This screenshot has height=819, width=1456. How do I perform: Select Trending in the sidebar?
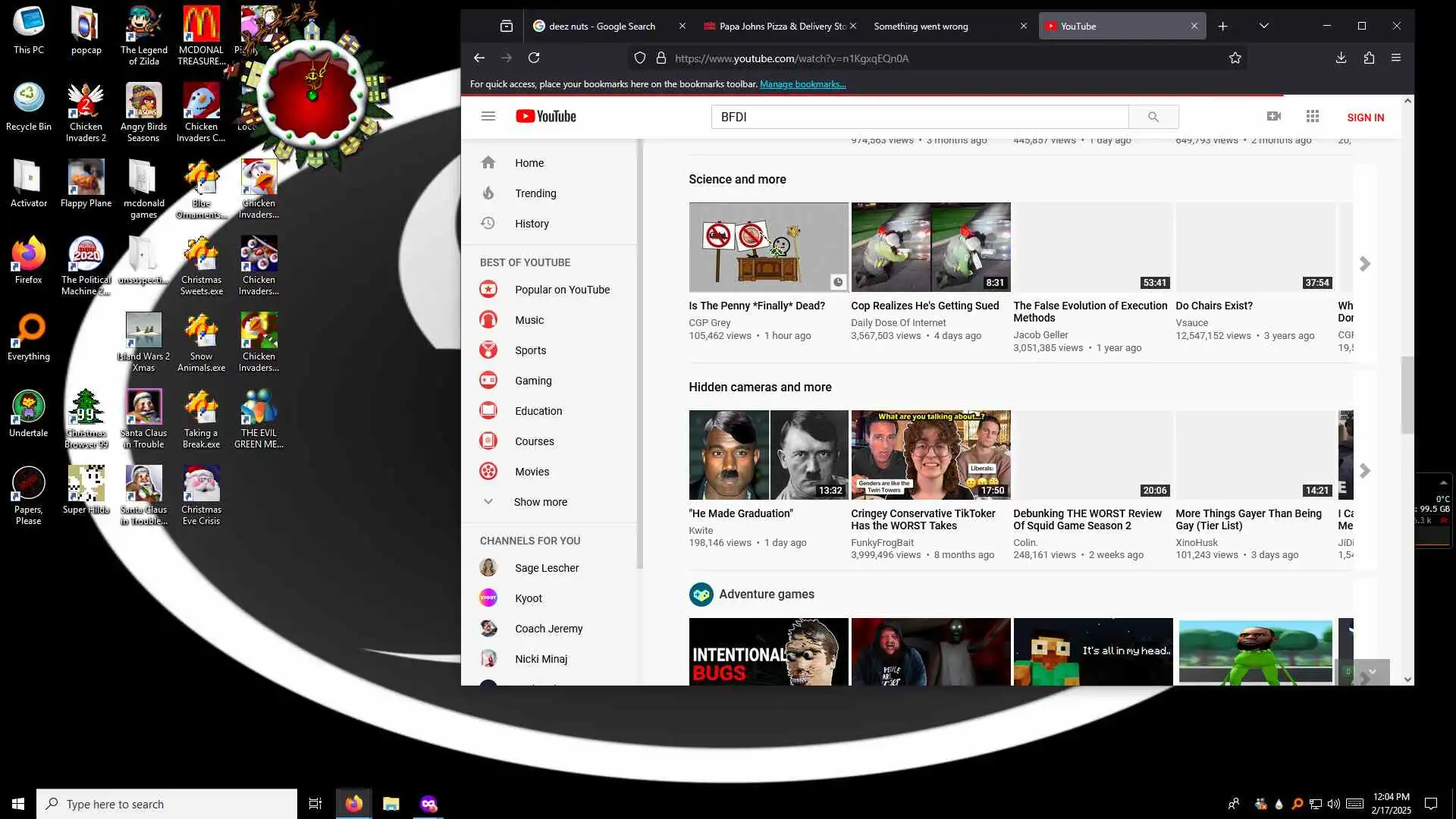coord(535,193)
